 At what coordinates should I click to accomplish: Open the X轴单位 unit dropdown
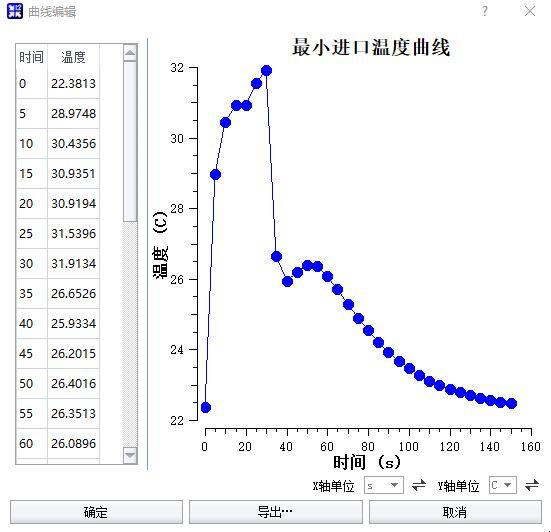coord(383,485)
